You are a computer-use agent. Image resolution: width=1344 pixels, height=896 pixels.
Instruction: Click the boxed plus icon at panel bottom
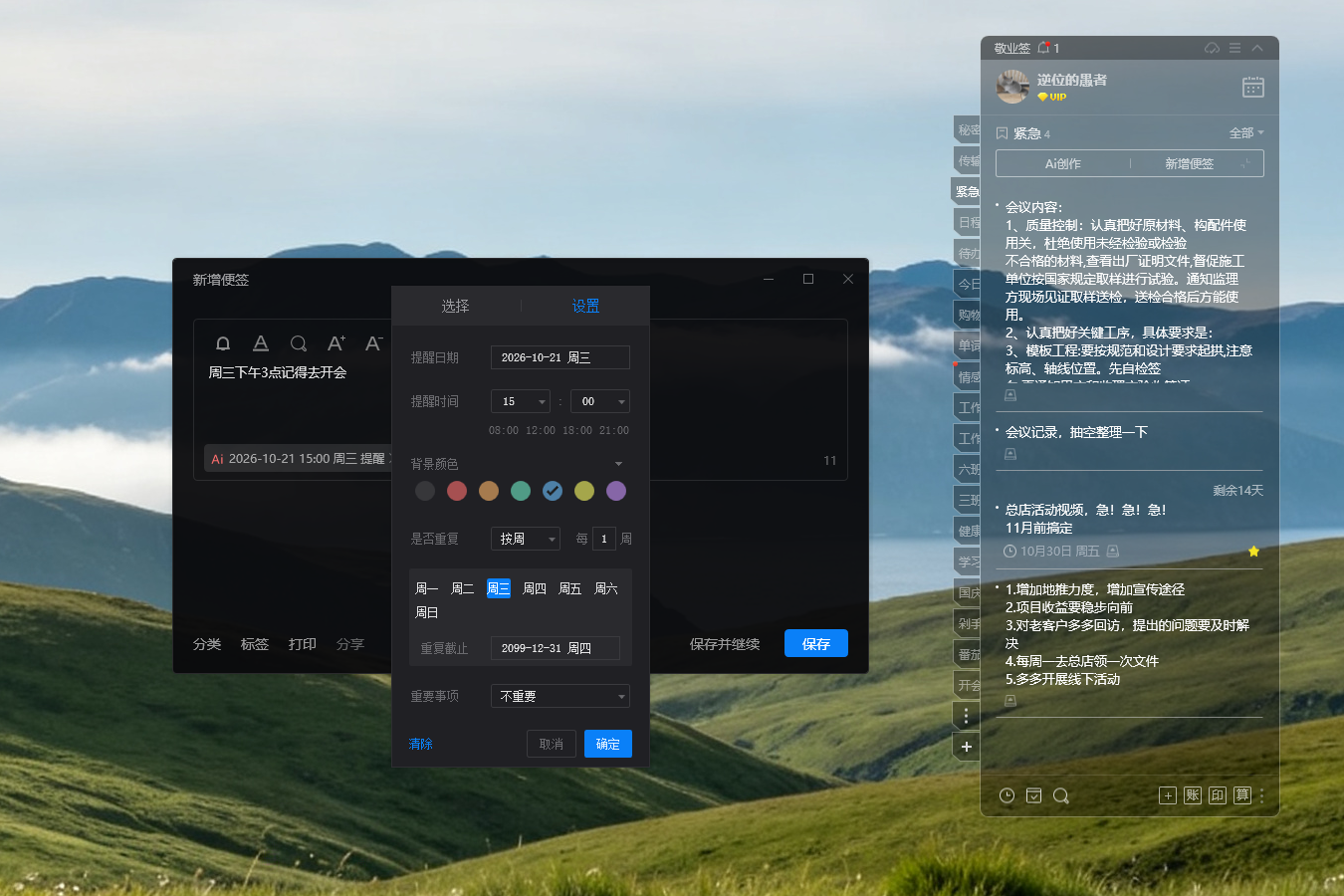(x=1168, y=795)
